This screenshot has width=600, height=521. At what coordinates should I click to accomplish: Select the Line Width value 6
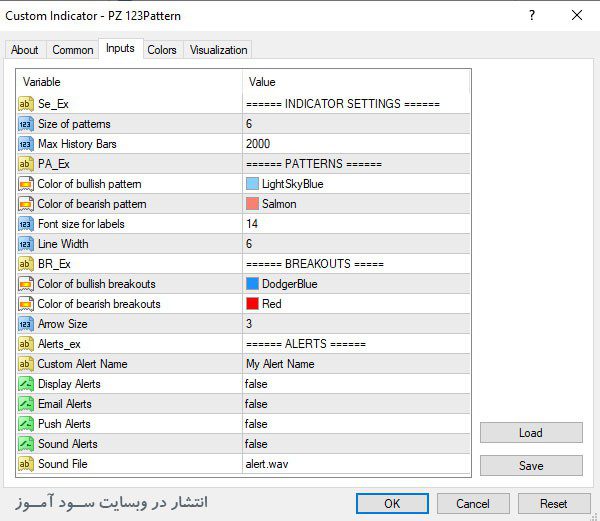pyautogui.click(x=249, y=244)
